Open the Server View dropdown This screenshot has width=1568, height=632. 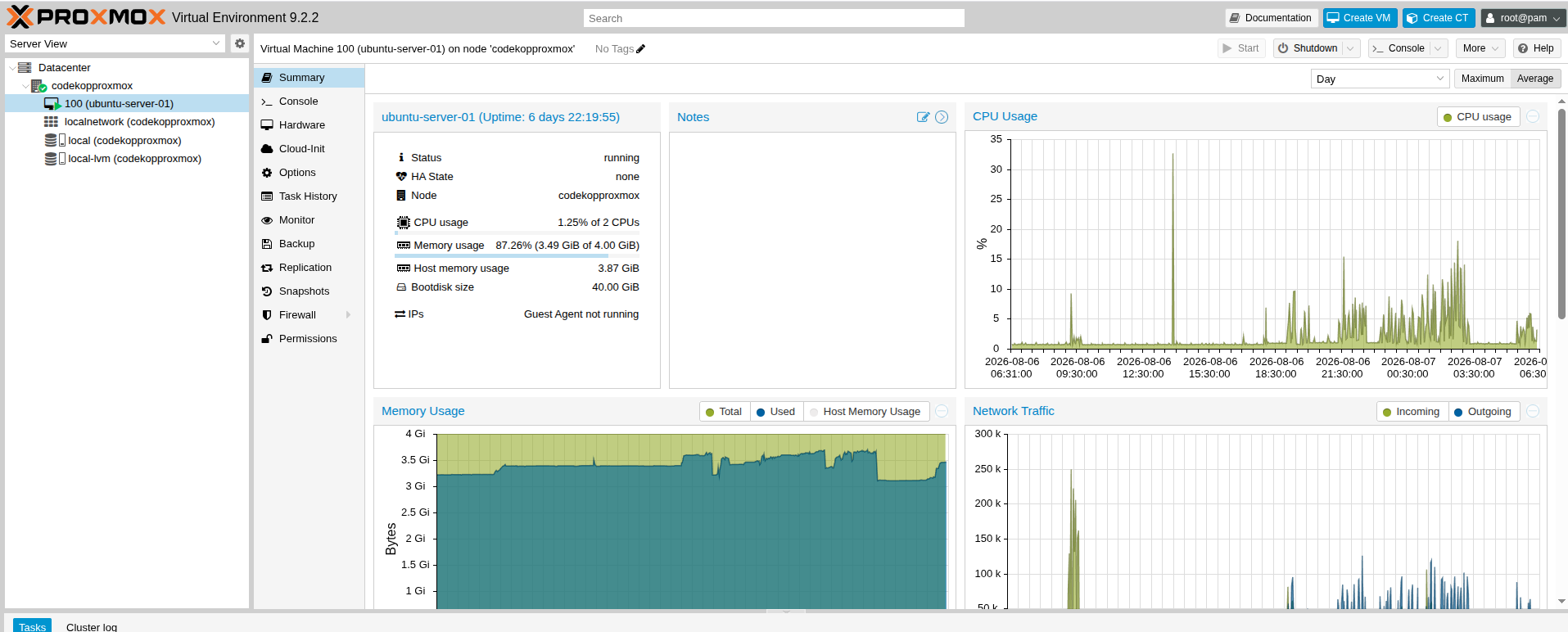click(x=115, y=43)
